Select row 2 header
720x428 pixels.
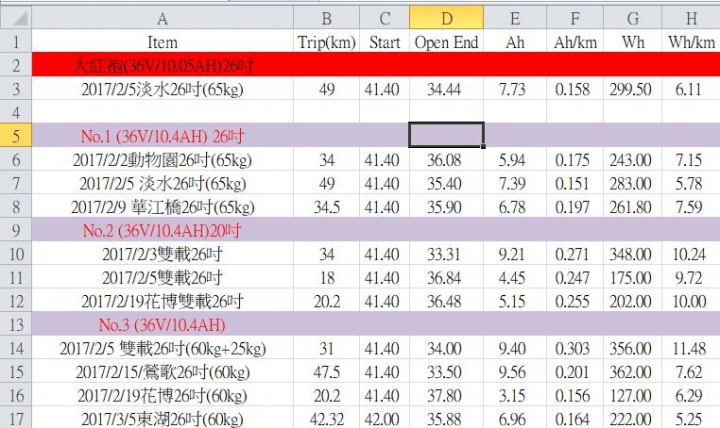click(16, 65)
